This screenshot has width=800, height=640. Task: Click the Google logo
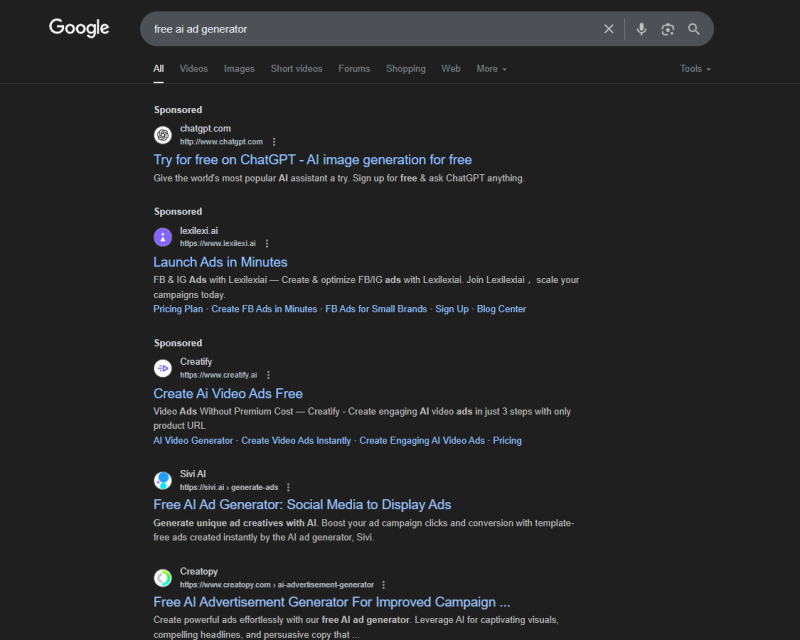(79, 28)
